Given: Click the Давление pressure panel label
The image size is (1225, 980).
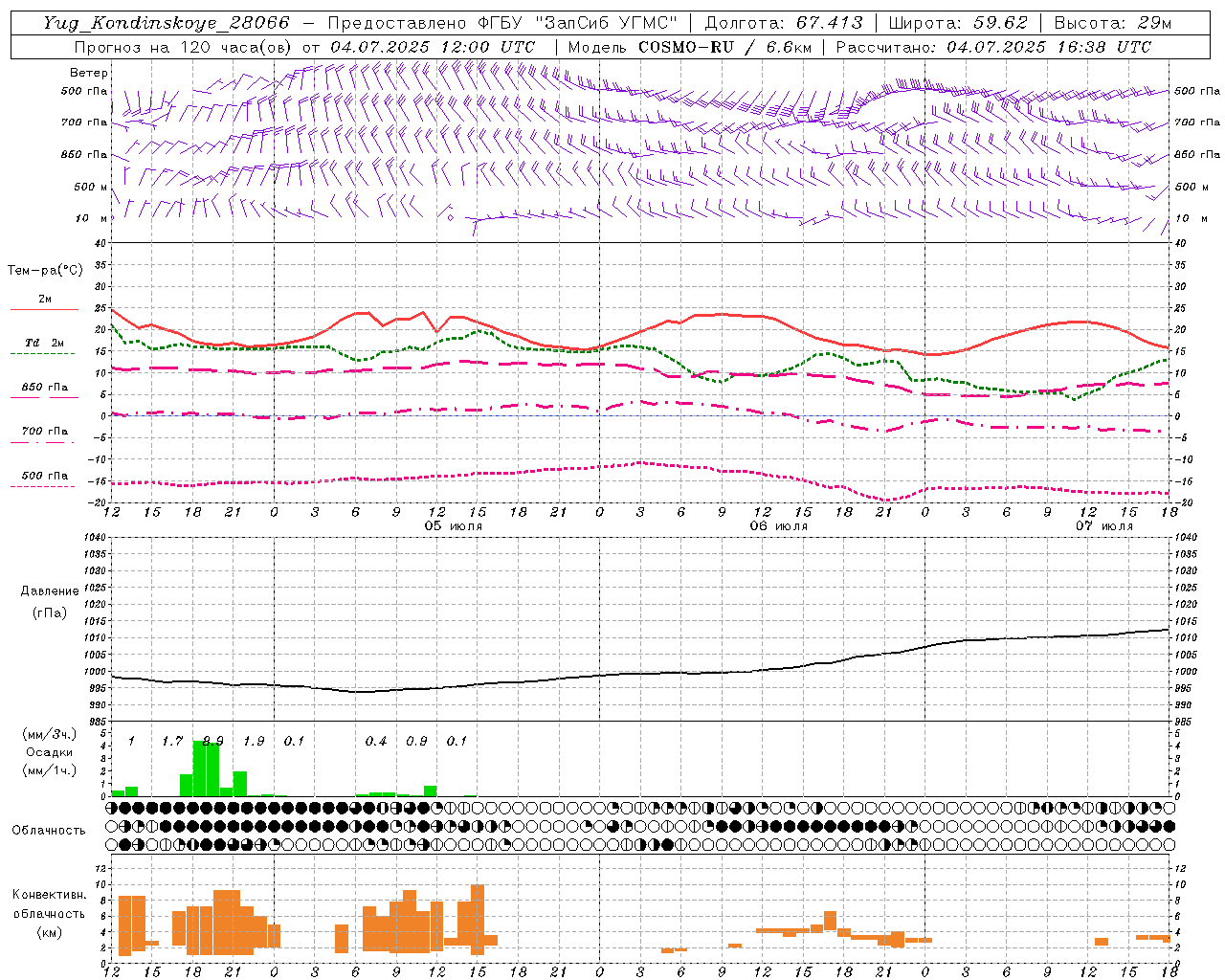Looking at the screenshot, I should pos(48,591).
